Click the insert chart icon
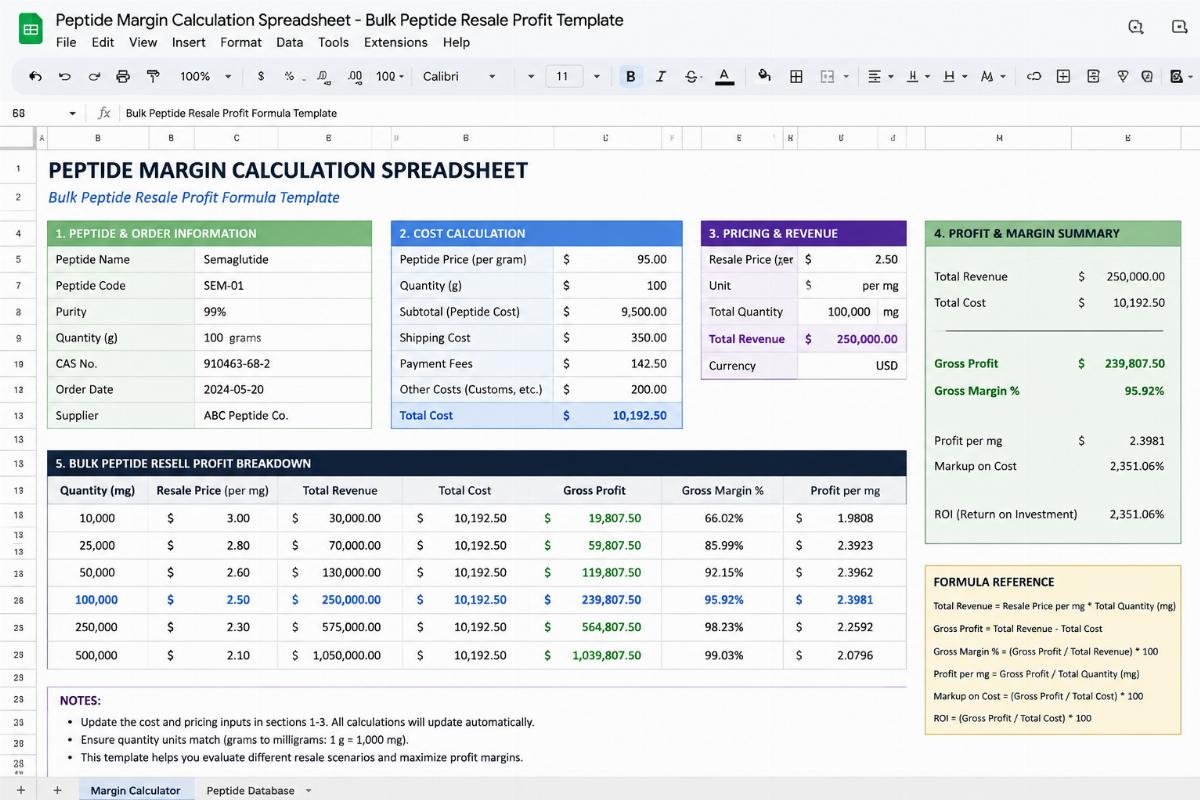The image size is (1200, 800). pyautogui.click(x=1093, y=76)
